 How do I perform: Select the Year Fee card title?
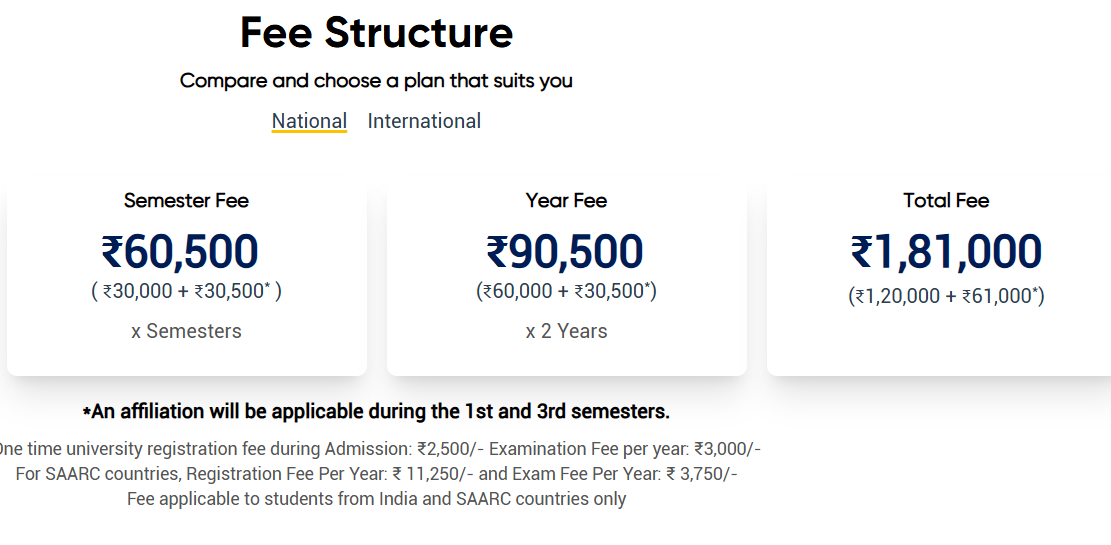(566, 200)
